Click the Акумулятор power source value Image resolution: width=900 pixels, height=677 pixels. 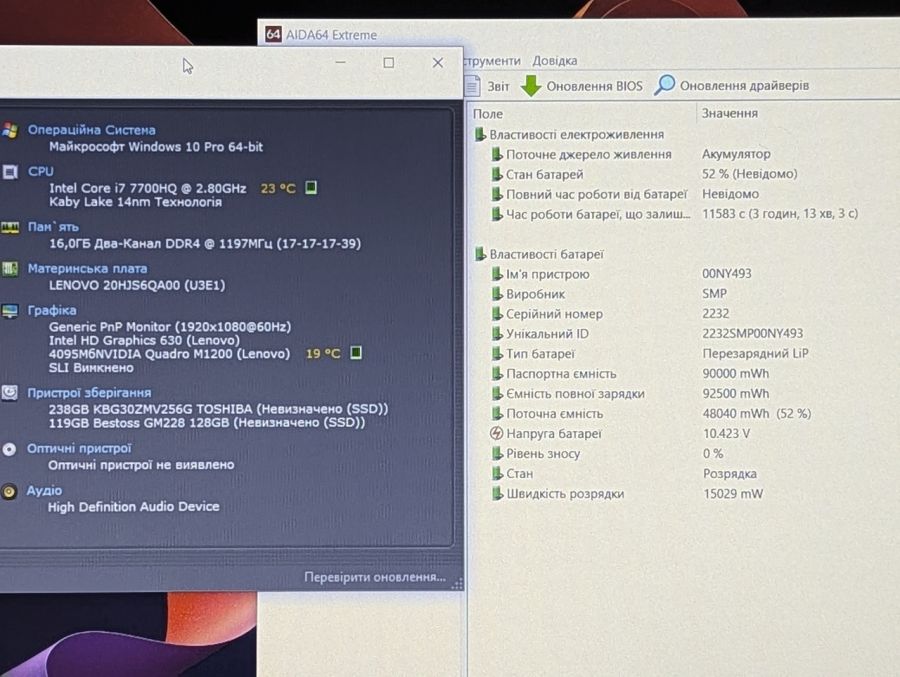[x=736, y=154]
